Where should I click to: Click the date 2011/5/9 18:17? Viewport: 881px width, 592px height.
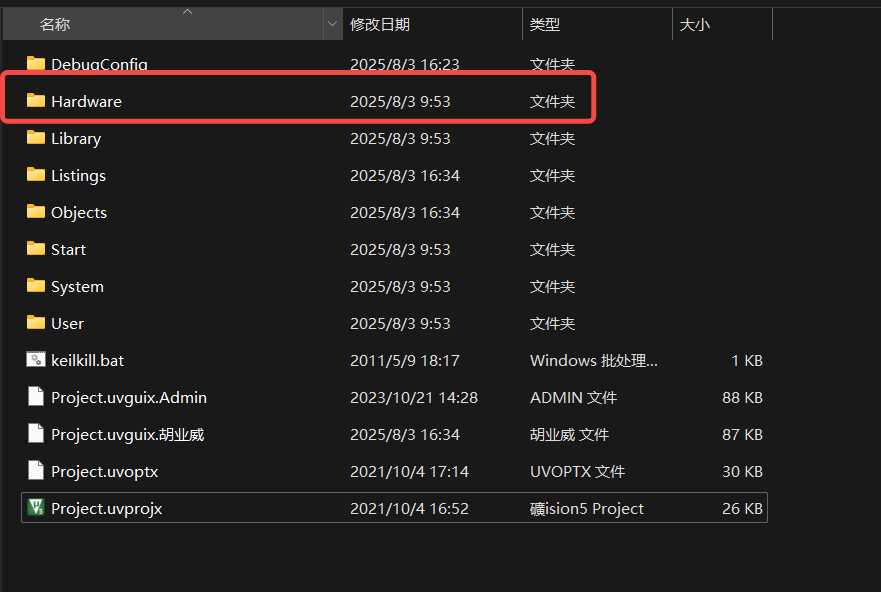click(x=405, y=361)
